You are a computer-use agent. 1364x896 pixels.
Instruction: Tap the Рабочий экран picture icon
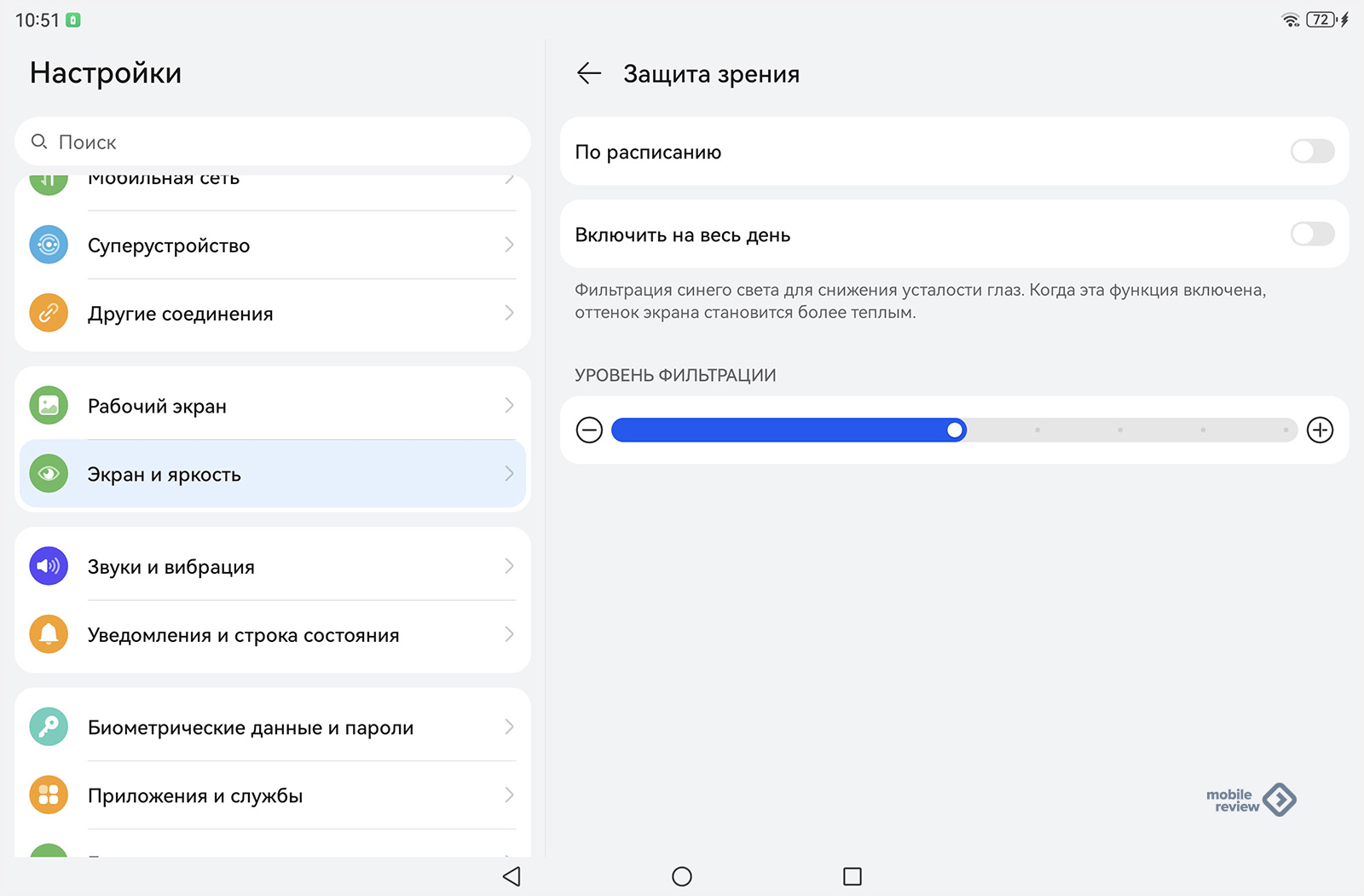click(49, 406)
